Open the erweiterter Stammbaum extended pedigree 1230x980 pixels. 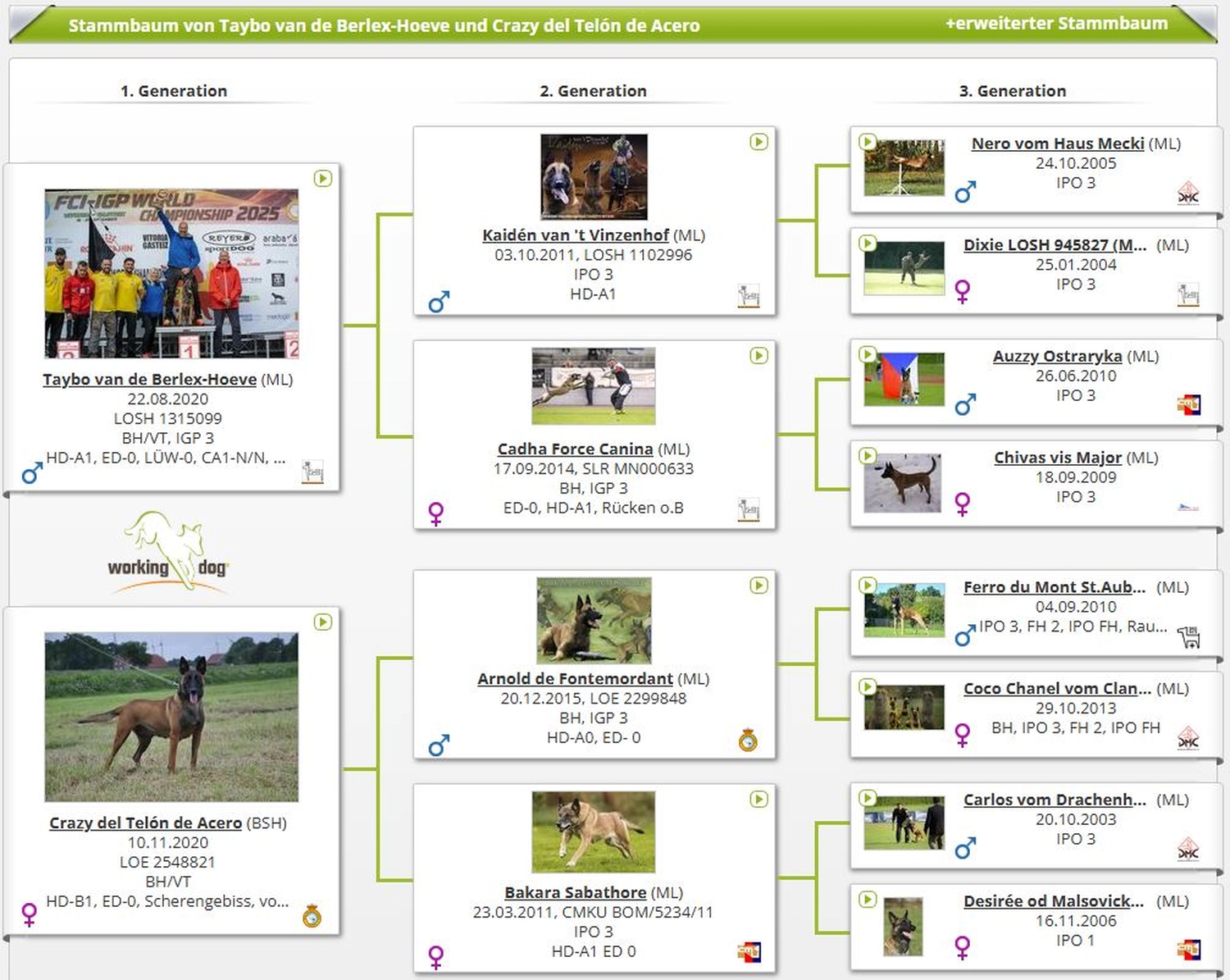(1056, 24)
